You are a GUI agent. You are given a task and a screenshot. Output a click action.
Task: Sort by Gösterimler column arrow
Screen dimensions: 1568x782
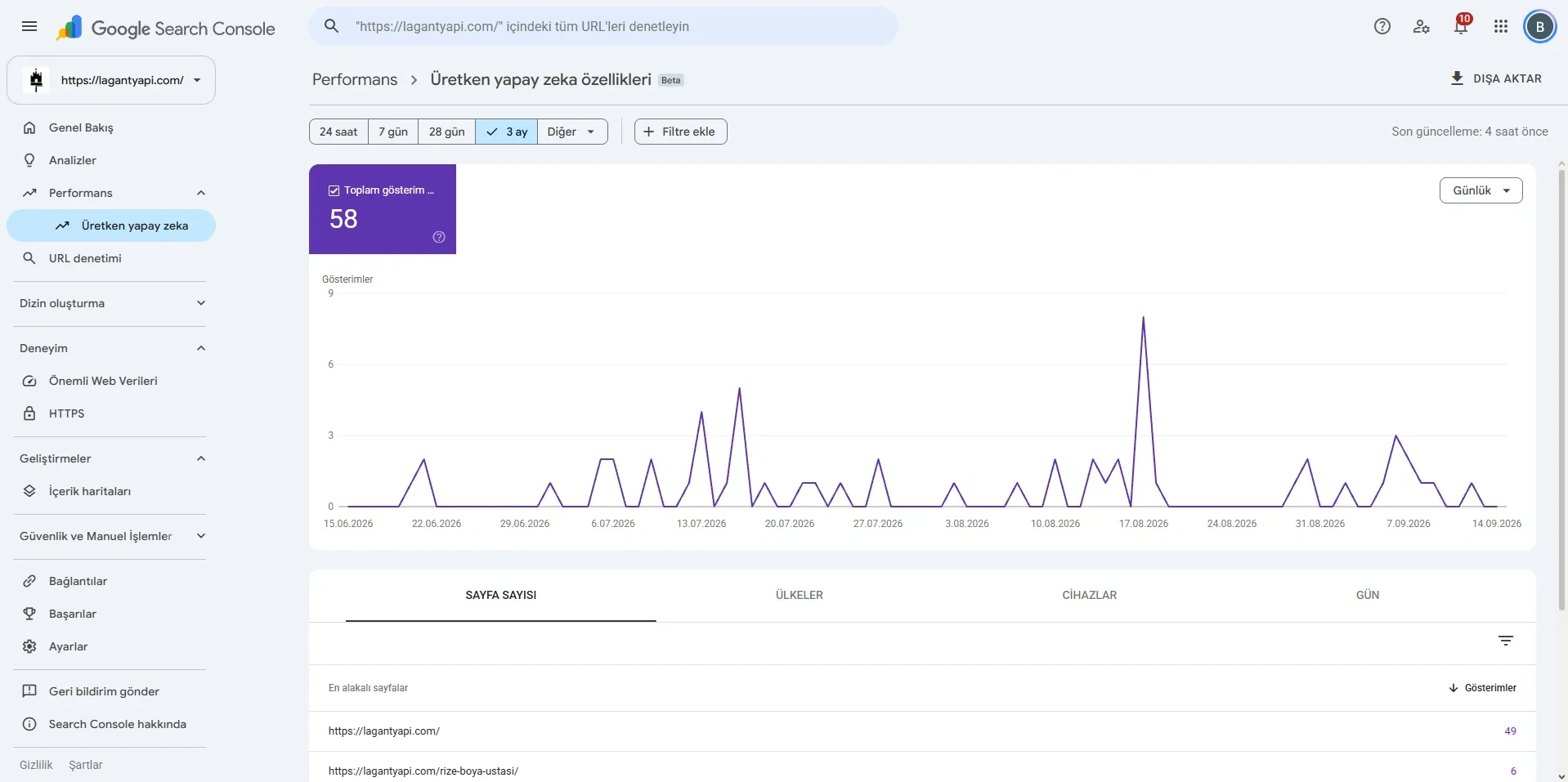point(1454,688)
